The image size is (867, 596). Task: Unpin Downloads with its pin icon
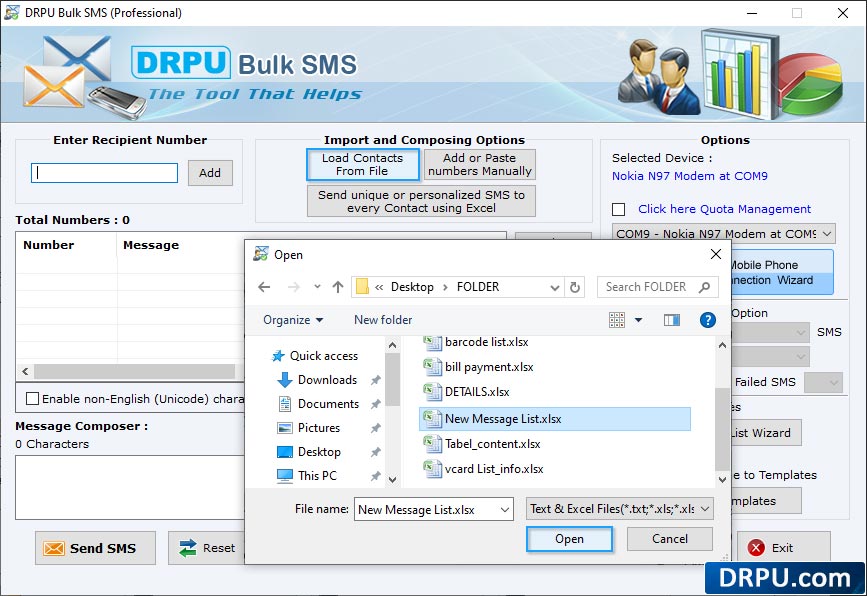point(376,380)
